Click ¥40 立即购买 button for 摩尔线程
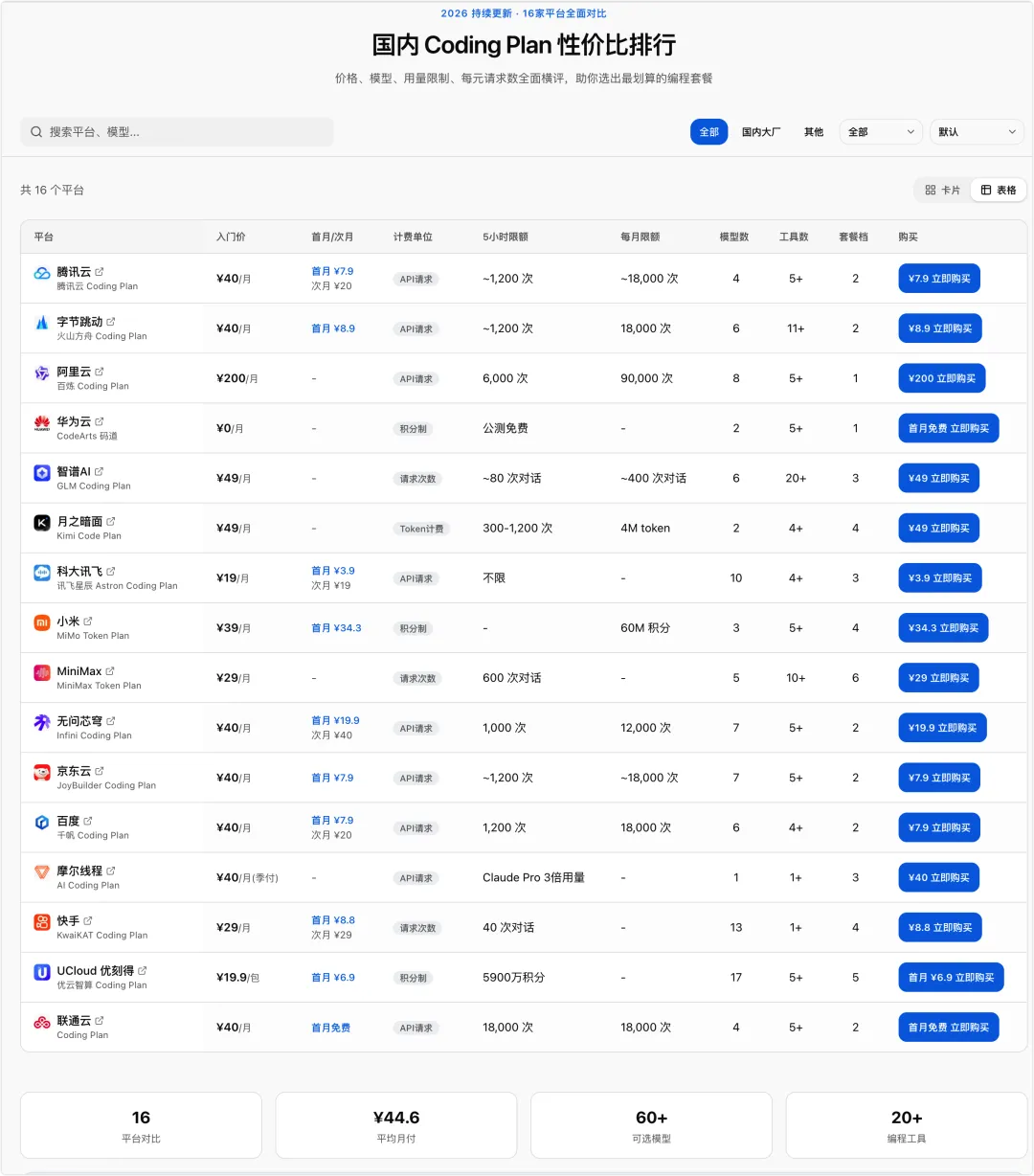Image resolution: width=1034 pixels, height=1176 pixels. 938,878
